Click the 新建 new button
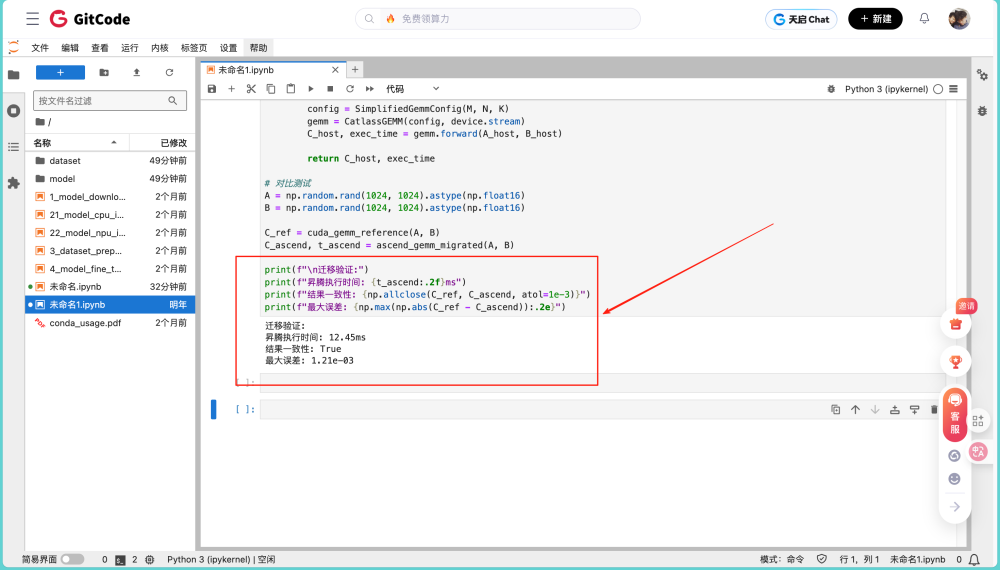1000x570 pixels. [875, 19]
